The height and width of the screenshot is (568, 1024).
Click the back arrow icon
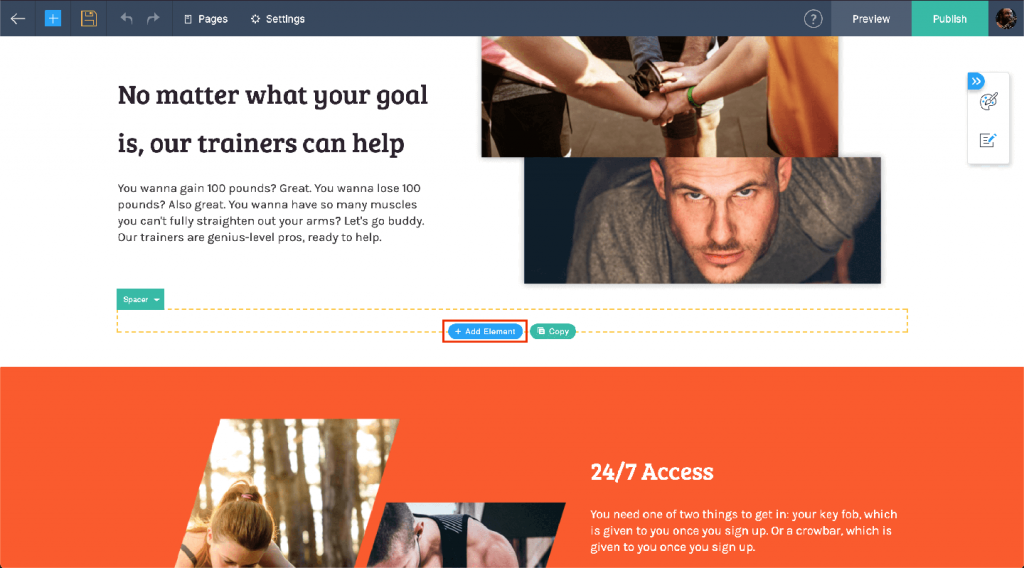pos(18,18)
